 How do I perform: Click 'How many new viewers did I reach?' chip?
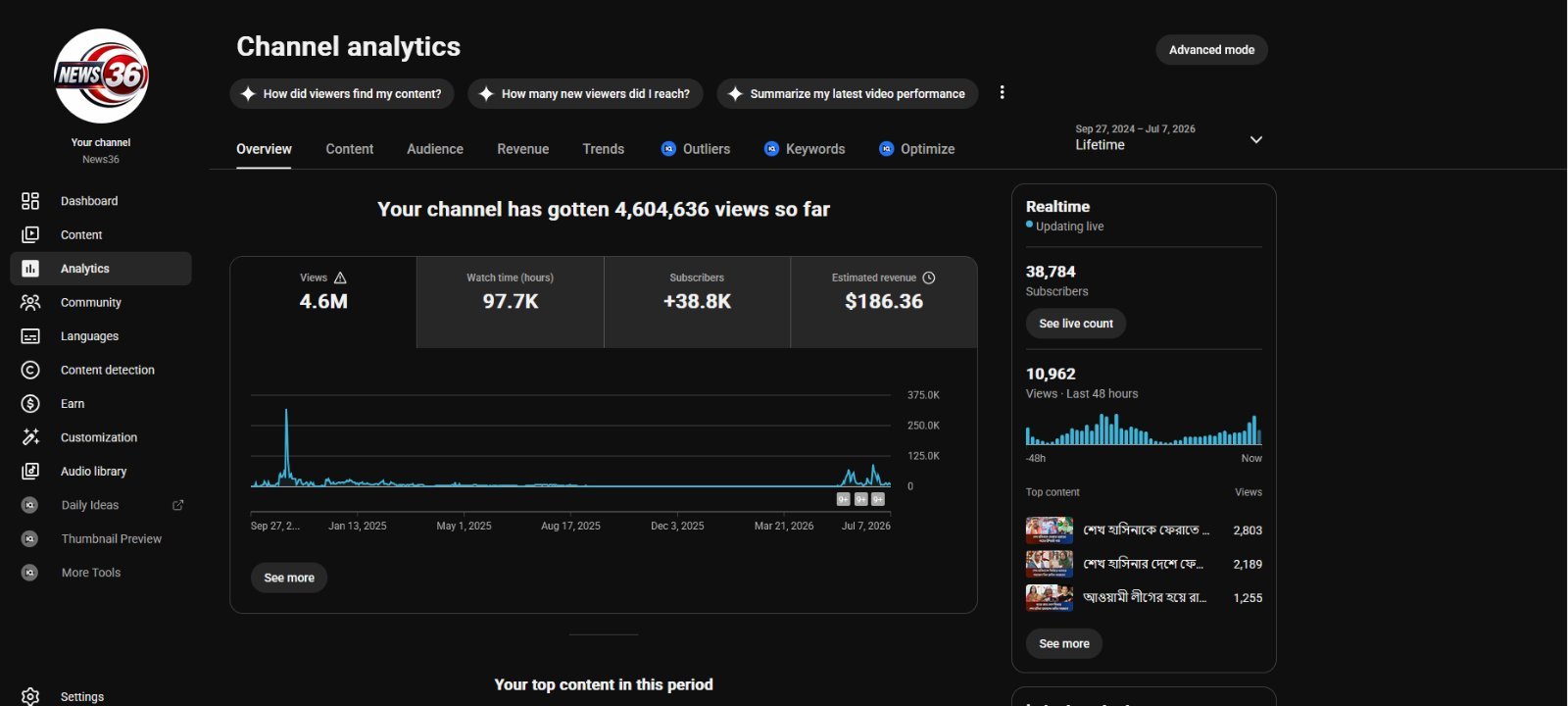pos(586,94)
